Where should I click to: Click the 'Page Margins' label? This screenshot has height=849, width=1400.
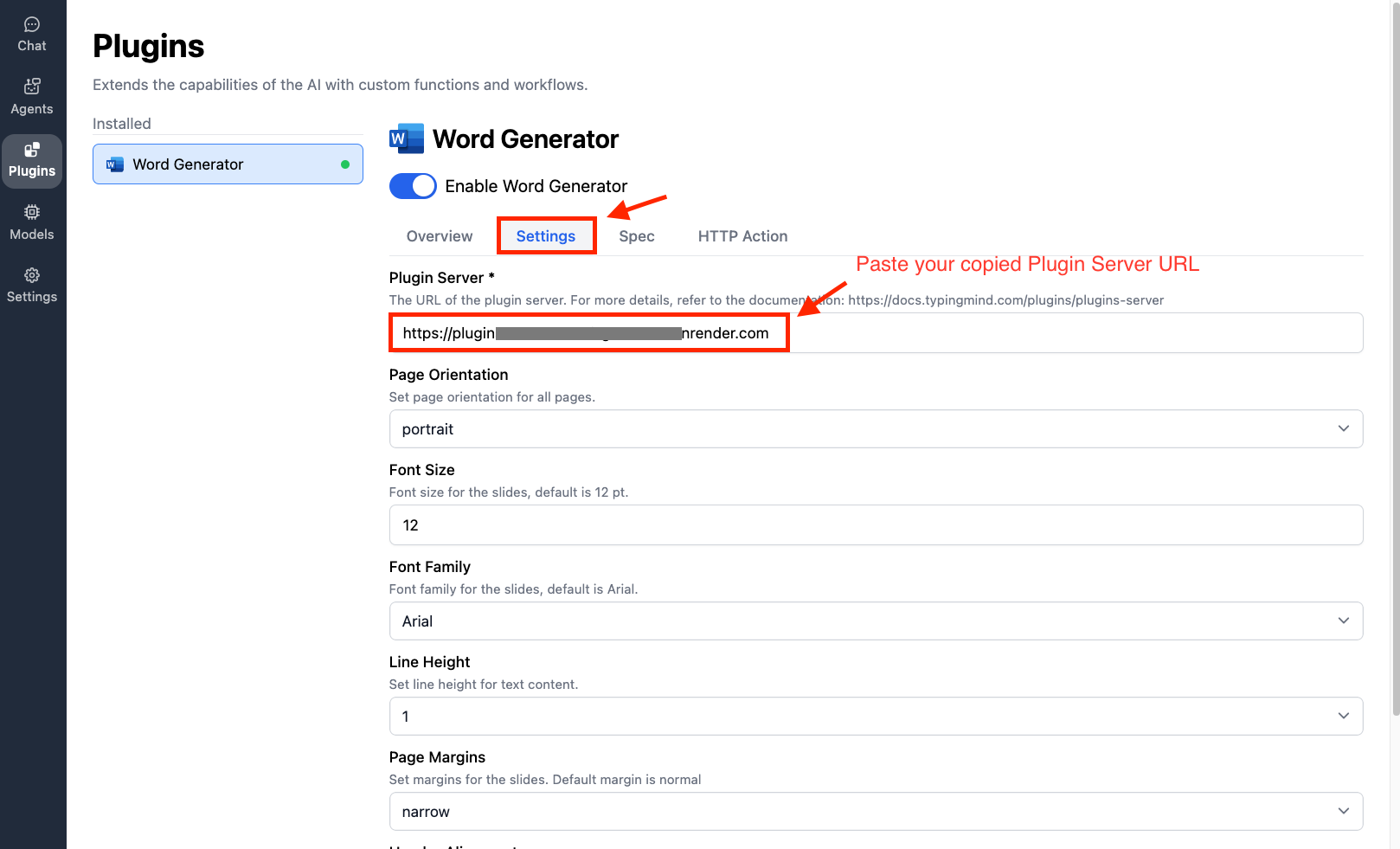[x=437, y=757]
